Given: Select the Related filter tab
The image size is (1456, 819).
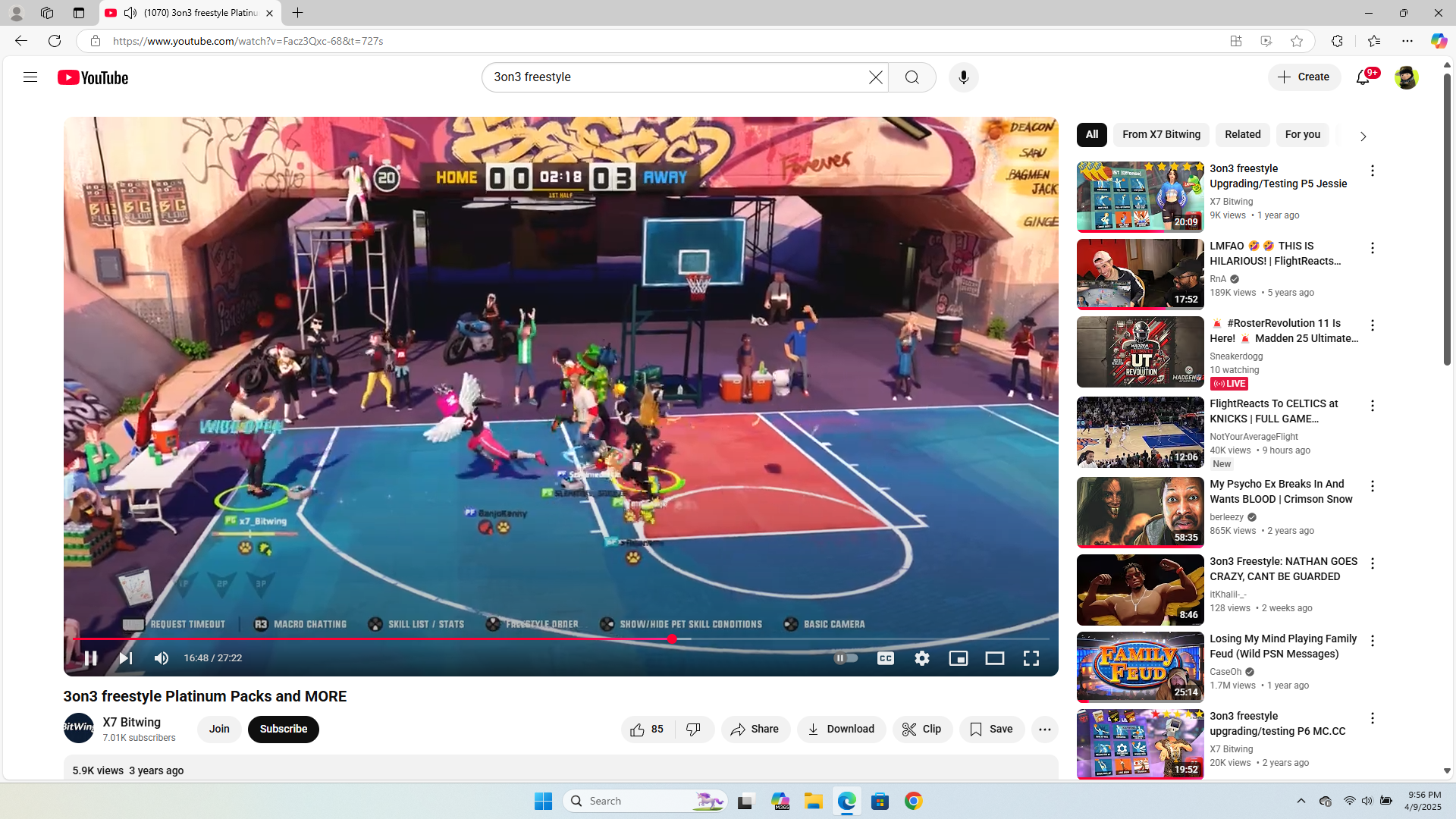Looking at the screenshot, I should coord(1242,135).
